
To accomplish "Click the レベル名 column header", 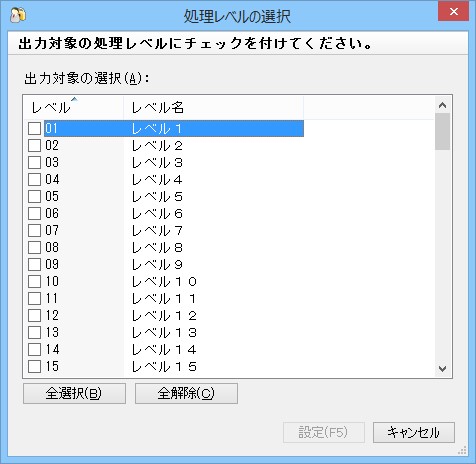I will coord(213,108).
